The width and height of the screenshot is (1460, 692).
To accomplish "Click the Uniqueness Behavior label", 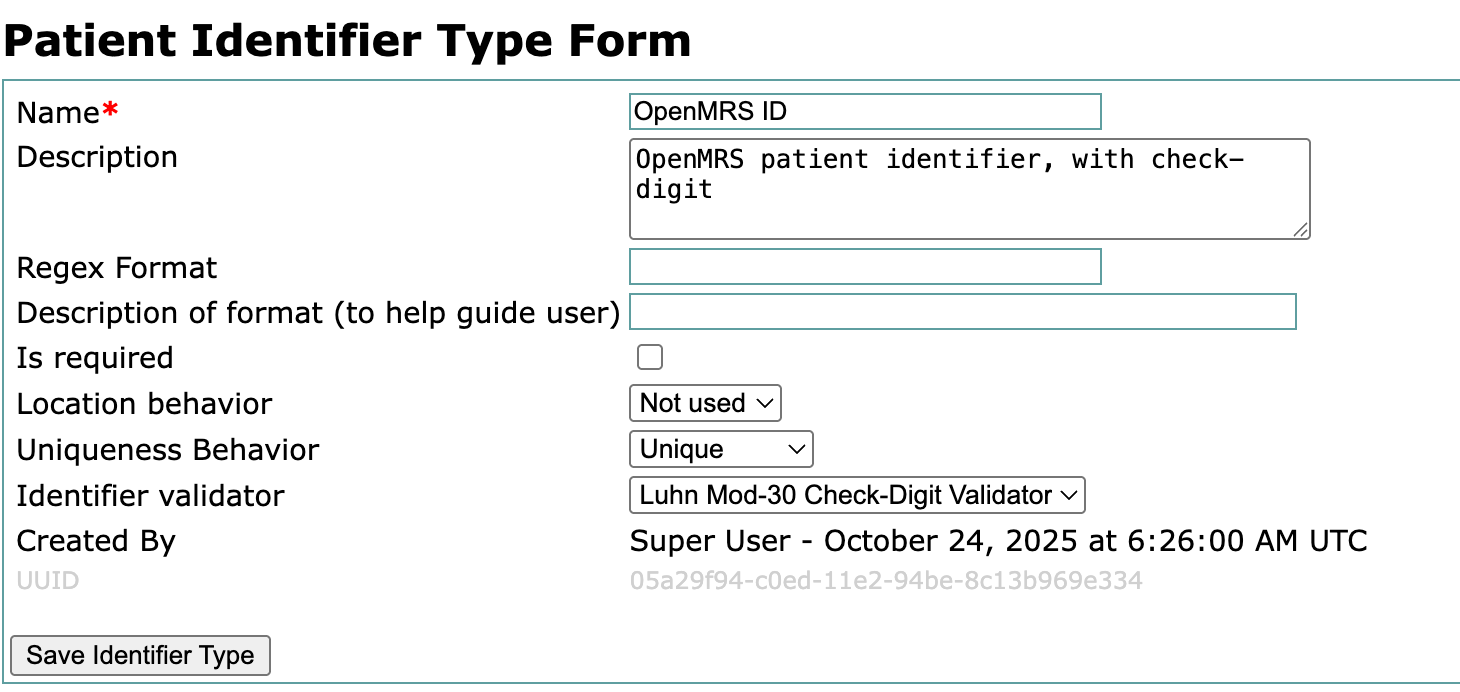I will 168,450.
